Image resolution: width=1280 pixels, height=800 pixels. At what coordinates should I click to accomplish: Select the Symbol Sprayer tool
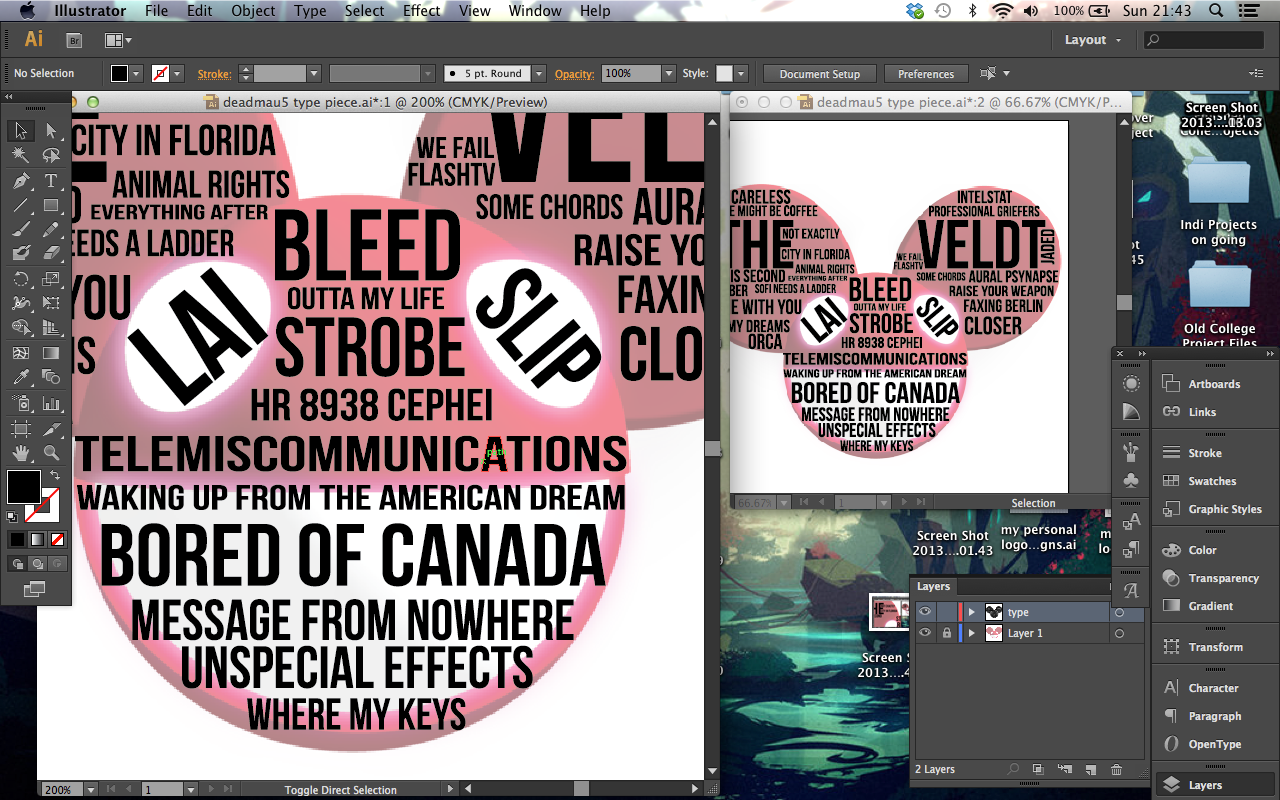click(21, 403)
